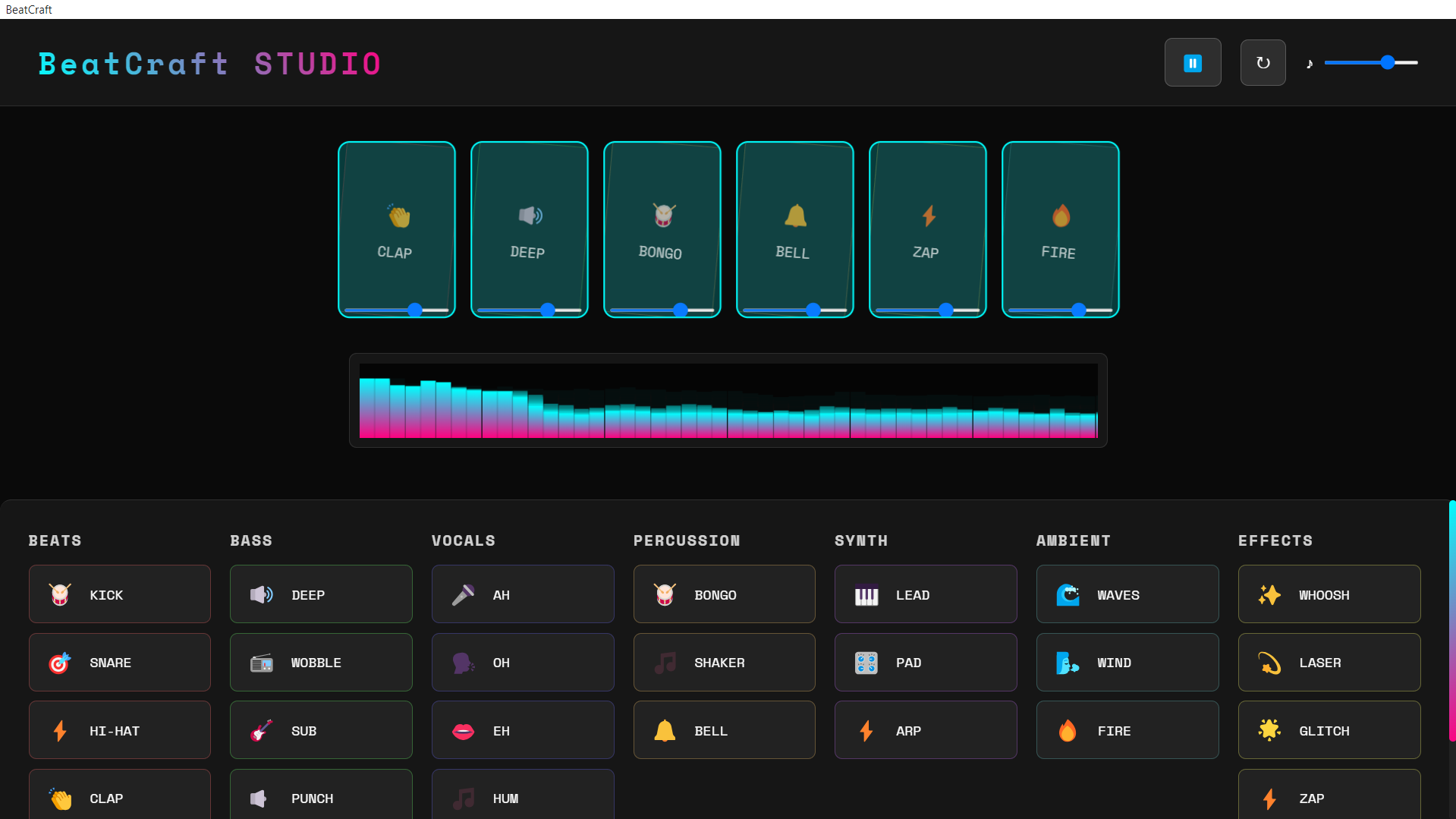Select the LEAD synth sound

pos(925,594)
